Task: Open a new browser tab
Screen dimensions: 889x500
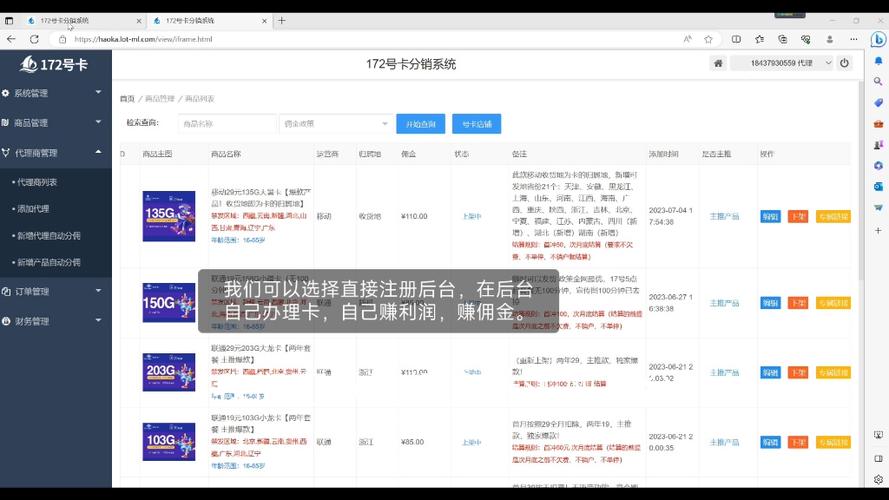Action: pyautogui.click(x=282, y=20)
